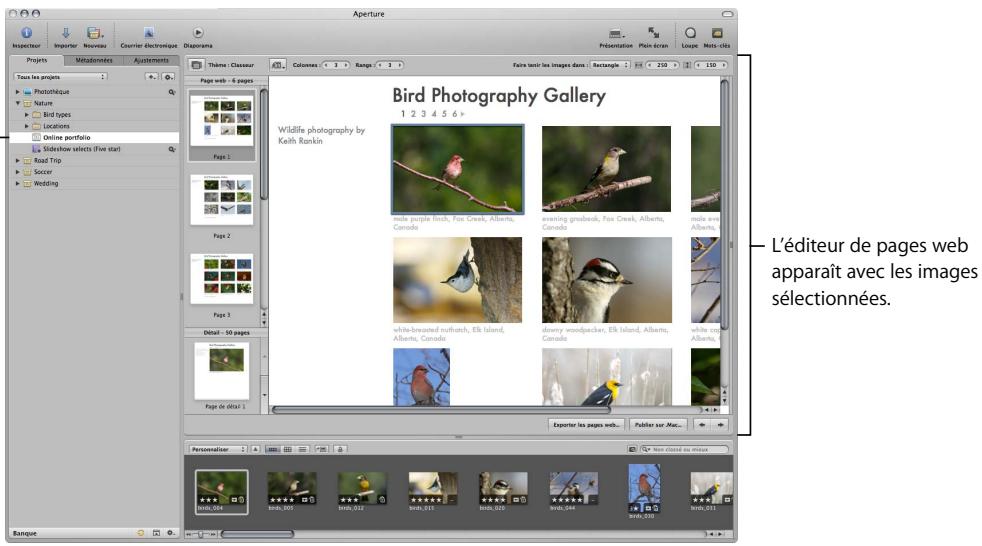The height and width of the screenshot is (546, 982).
Task: Click the browser filmstrip horizontal scrollbar
Action: click(x=257, y=534)
